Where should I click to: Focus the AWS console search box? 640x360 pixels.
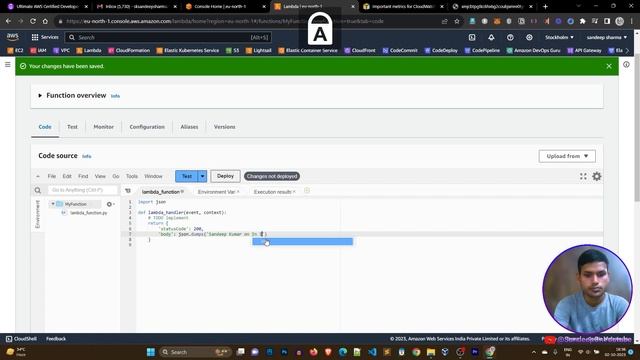coord(168,37)
